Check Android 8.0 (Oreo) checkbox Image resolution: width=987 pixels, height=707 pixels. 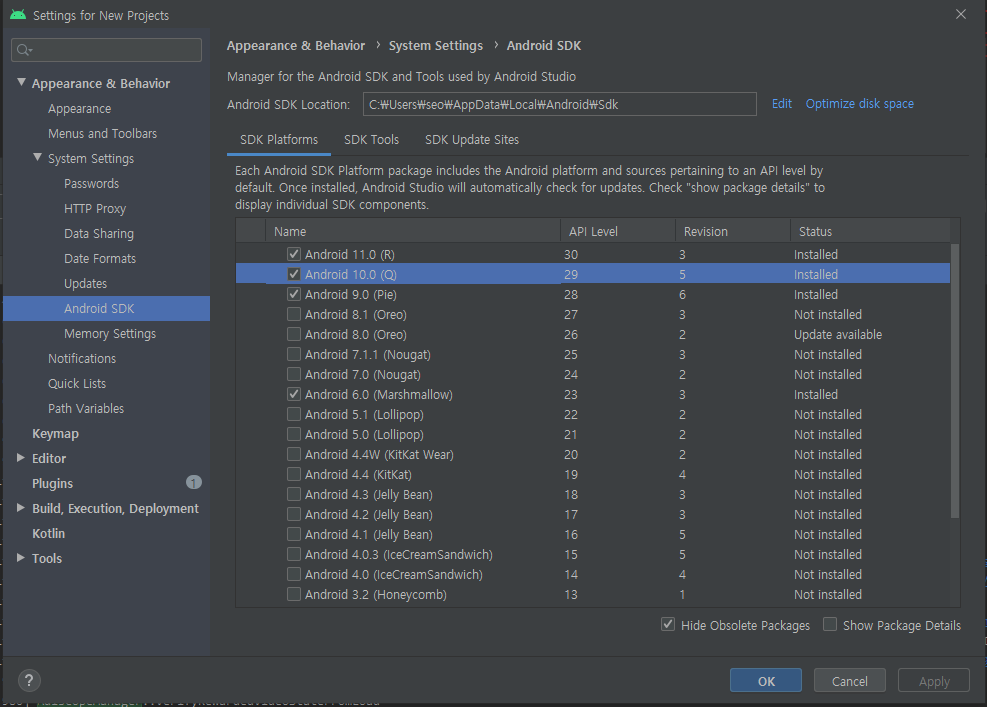pyautogui.click(x=294, y=334)
